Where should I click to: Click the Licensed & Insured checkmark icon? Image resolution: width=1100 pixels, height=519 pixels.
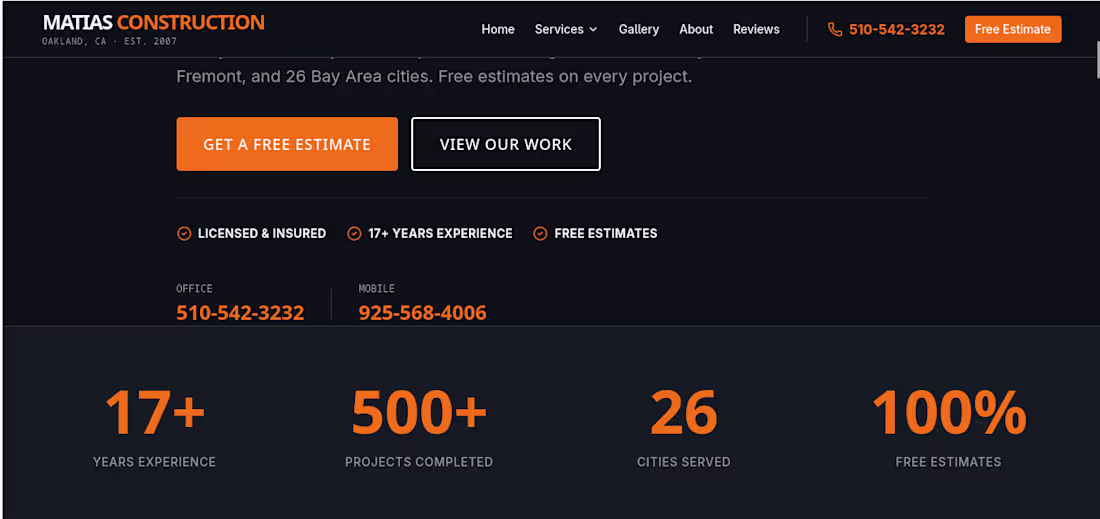[184, 234]
